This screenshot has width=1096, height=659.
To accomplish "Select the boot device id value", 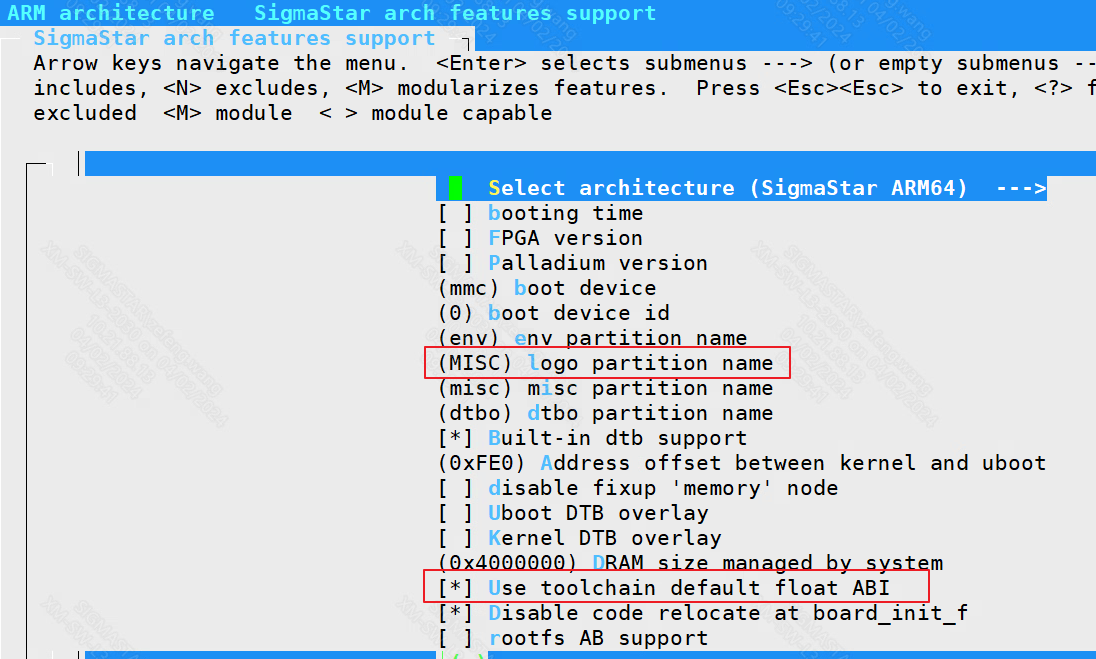I will point(553,313).
